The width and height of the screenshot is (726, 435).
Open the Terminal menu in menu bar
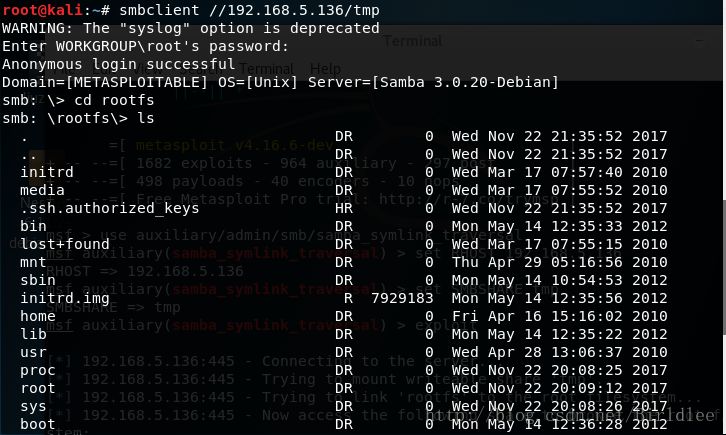pyautogui.click(x=266, y=69)
